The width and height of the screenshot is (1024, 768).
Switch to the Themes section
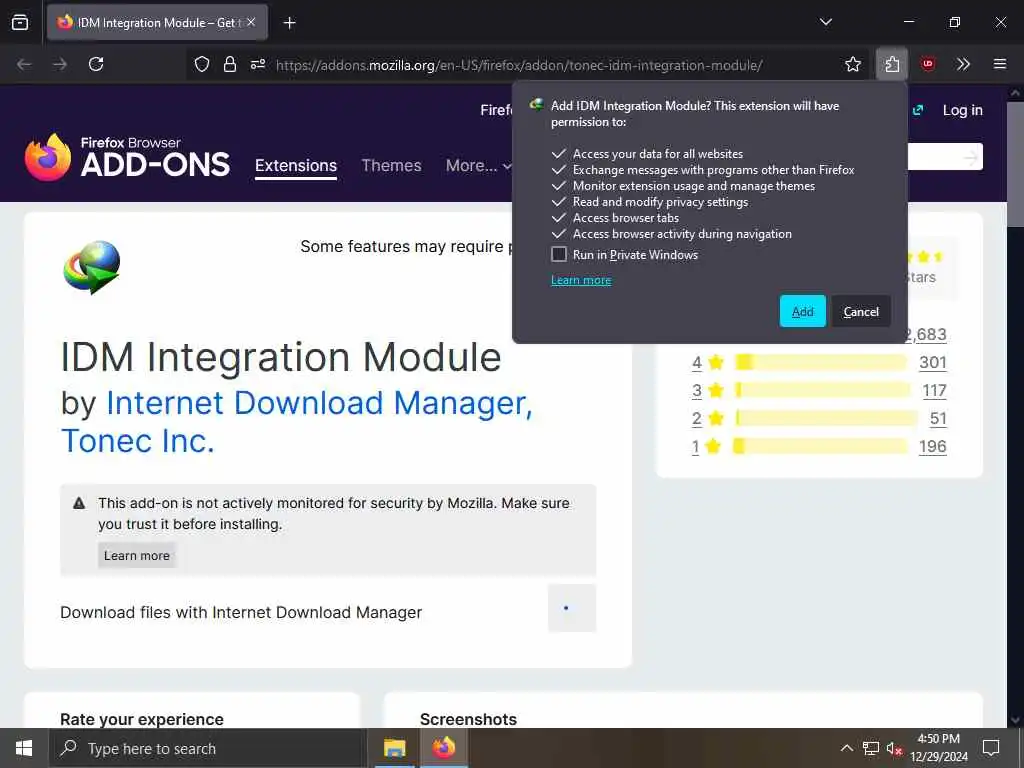(x=391, y=165)
